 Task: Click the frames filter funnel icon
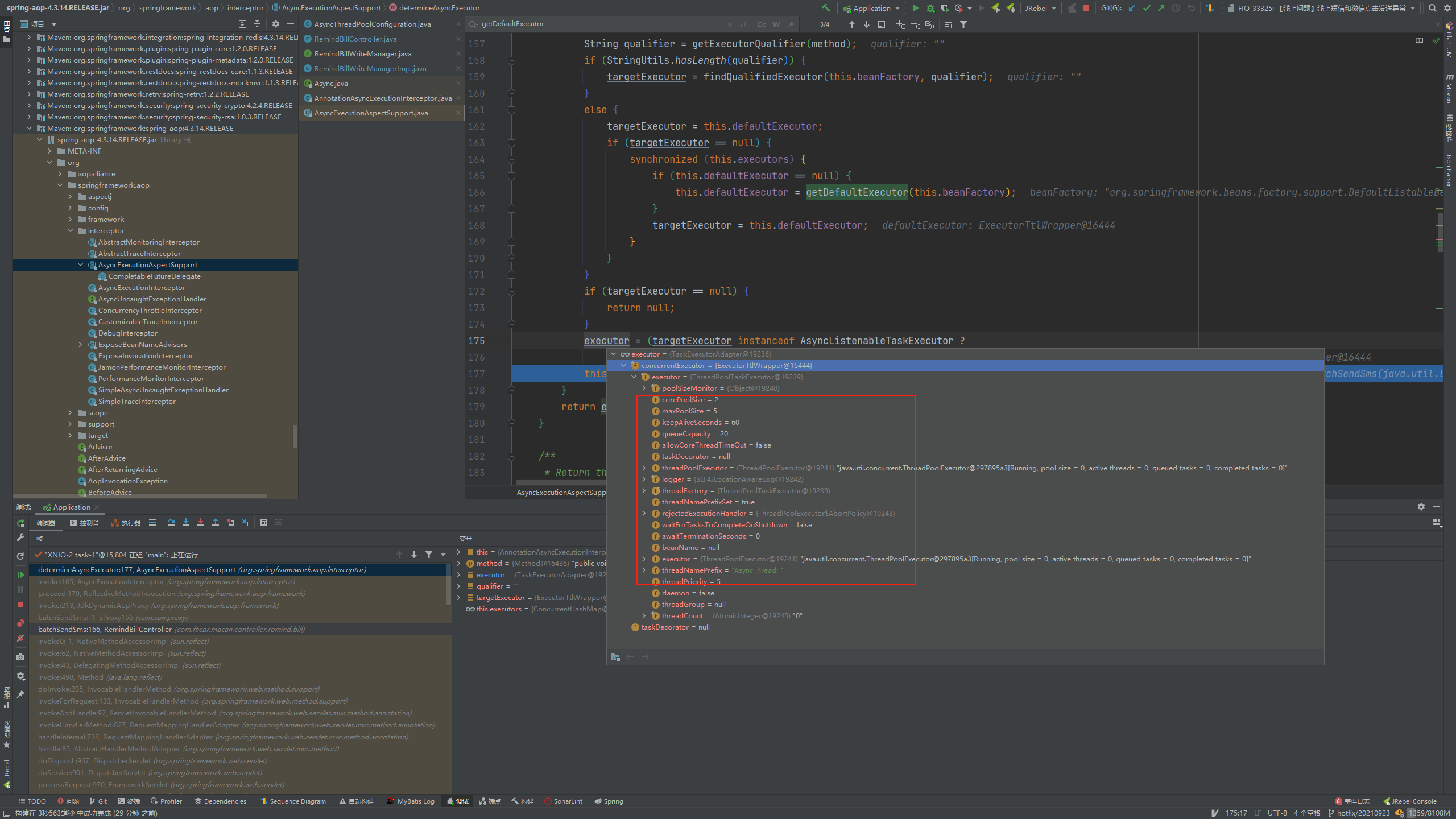[x=429, y=555]
